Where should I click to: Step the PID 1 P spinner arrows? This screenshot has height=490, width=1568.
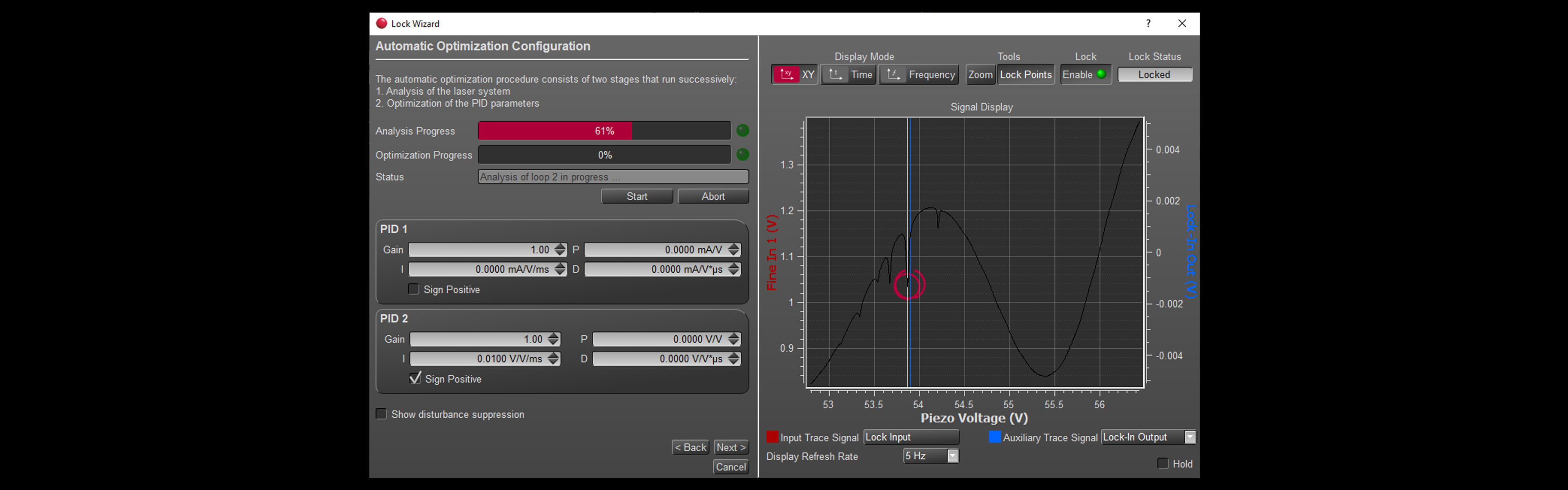(733, 249)
